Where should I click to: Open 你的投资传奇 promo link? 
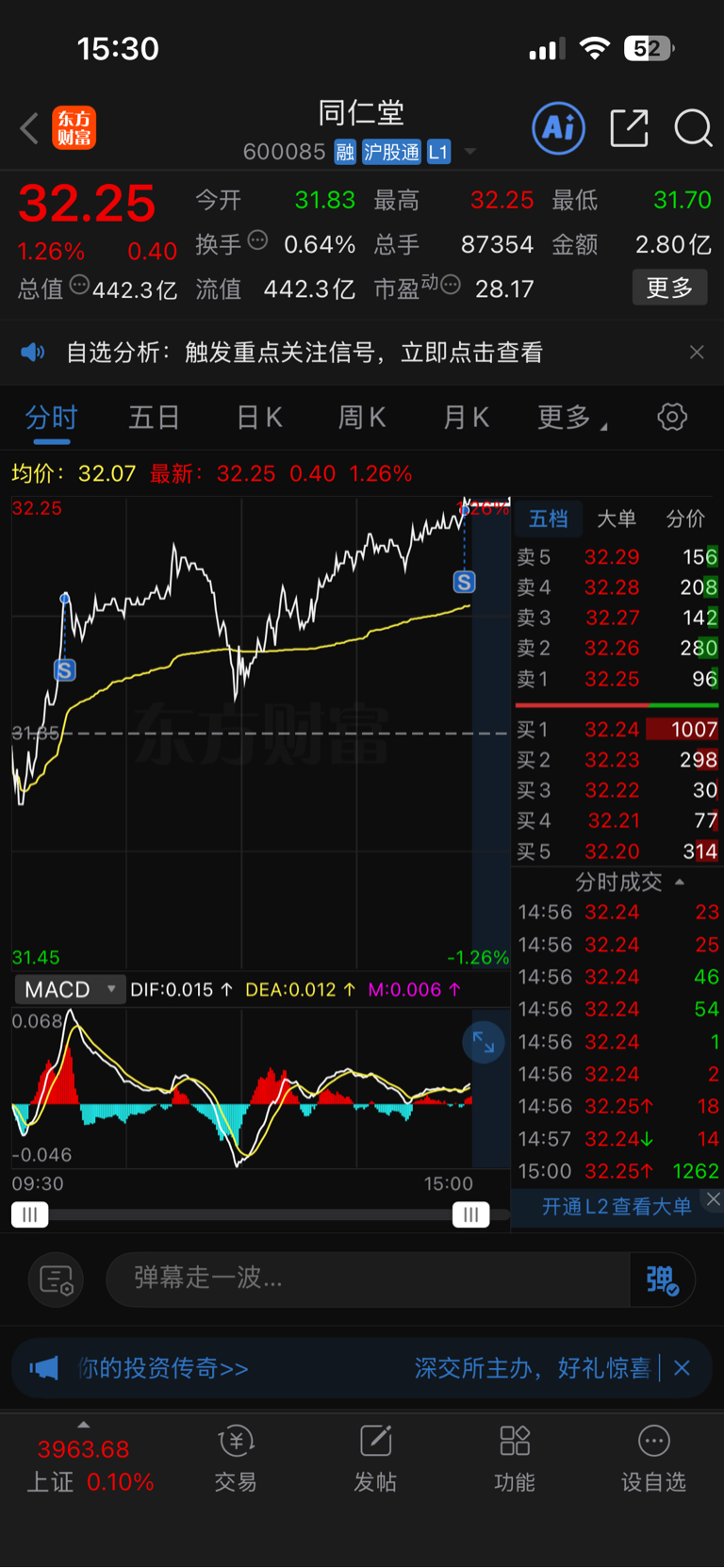(x=162, y=1368)
